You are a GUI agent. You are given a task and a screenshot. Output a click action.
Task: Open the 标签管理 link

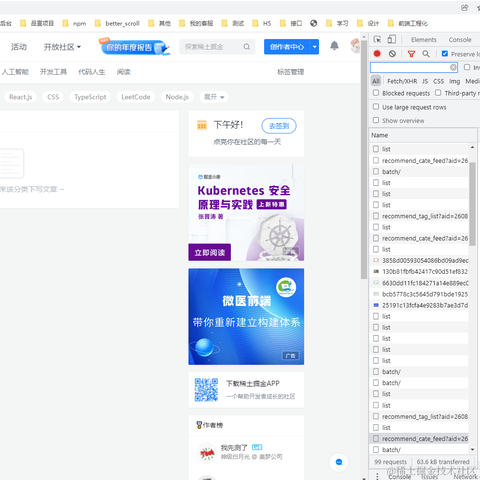click(290, 72)
